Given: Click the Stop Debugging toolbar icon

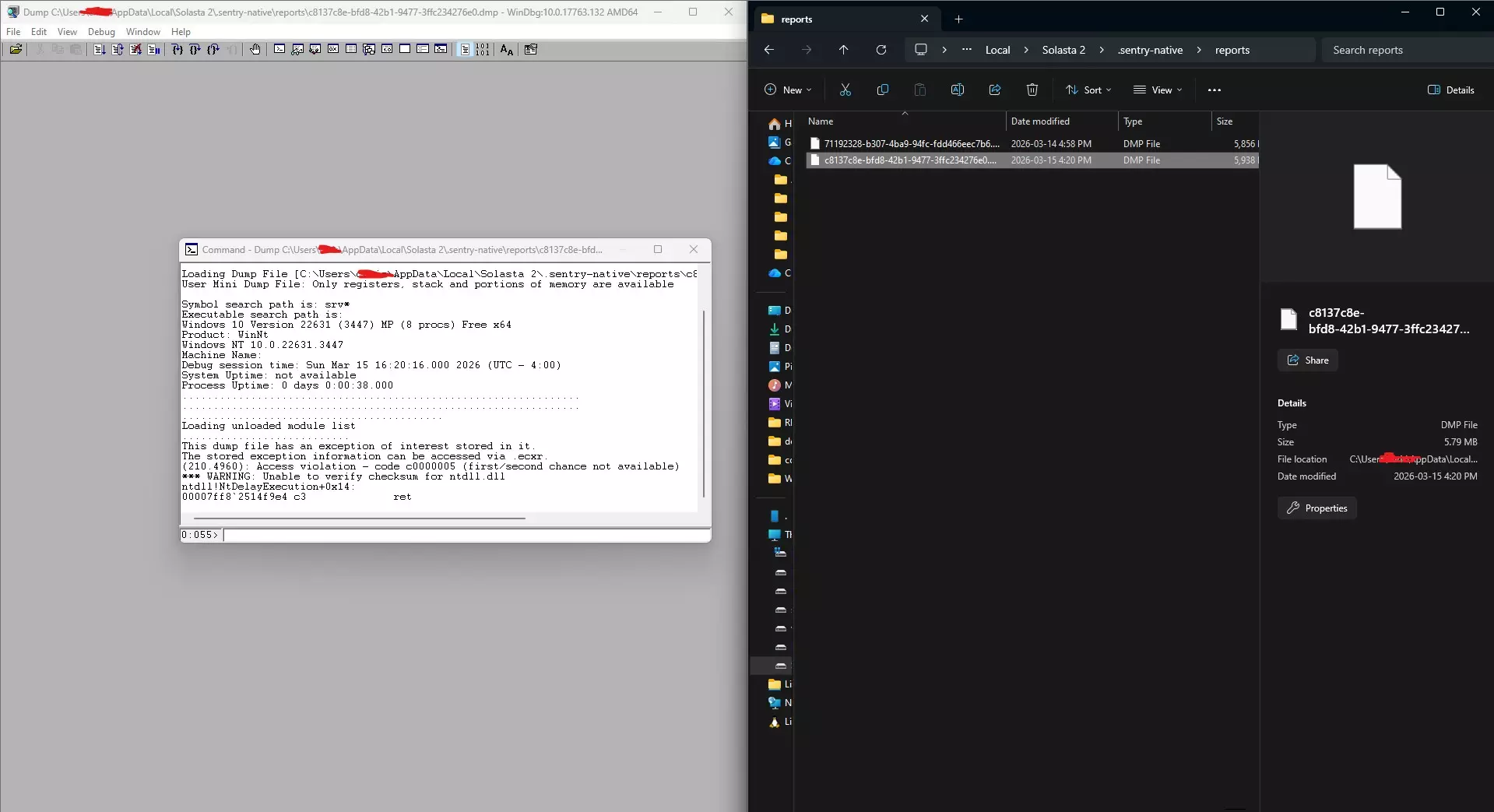Looking at the screenshot, I should (x=135, y=50).
